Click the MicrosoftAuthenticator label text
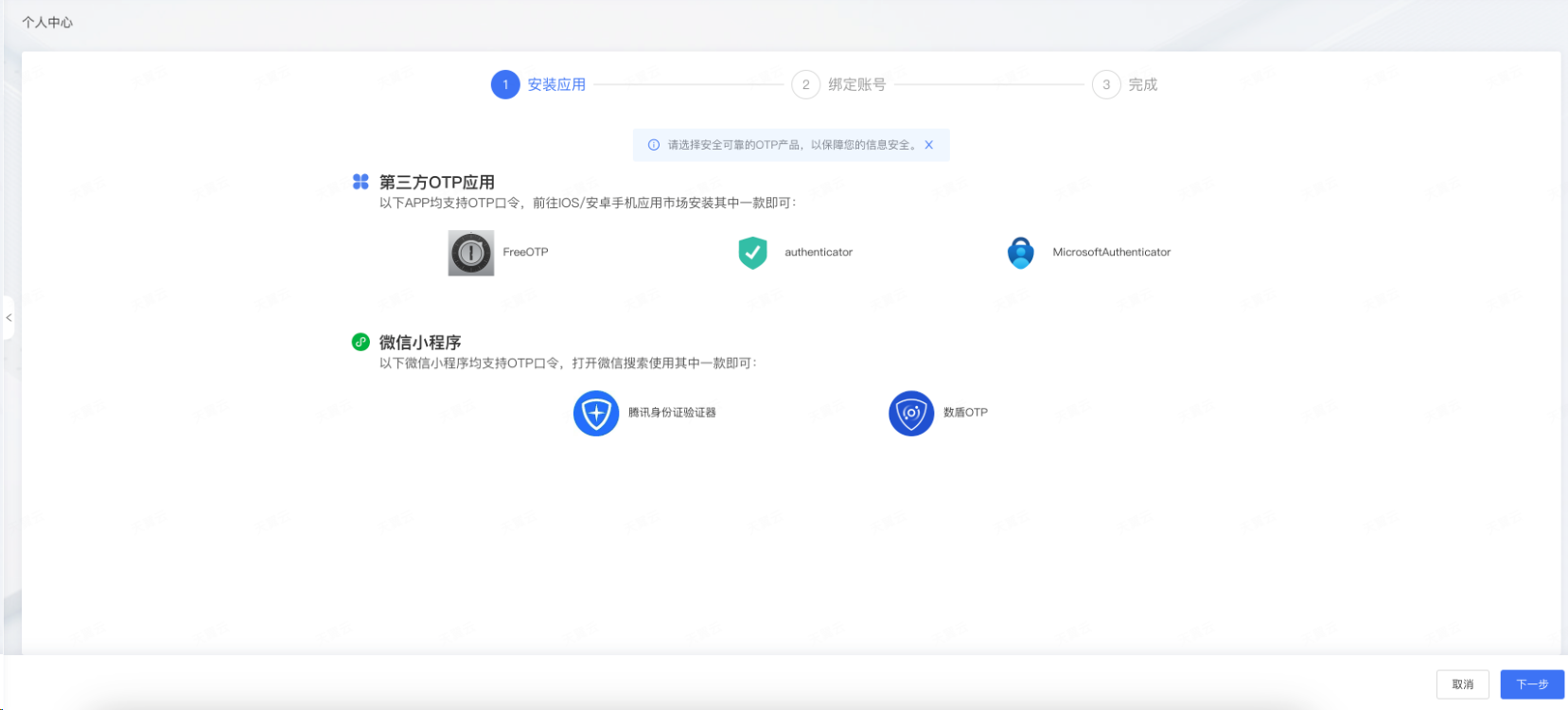 pyautogui.click(x=1111, y=253)
